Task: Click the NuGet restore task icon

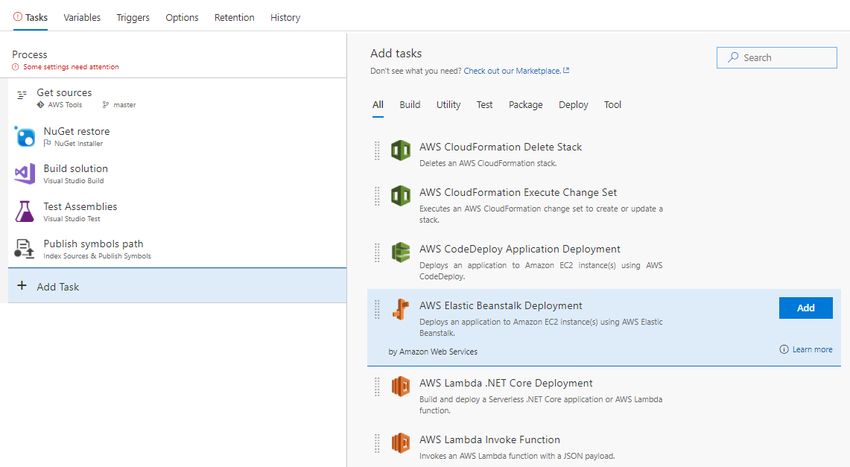Action: pos(24,136)
